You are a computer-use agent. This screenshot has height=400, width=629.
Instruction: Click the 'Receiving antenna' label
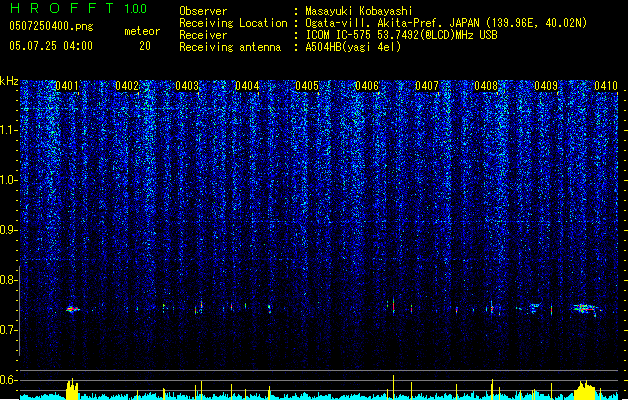[230, 47]
